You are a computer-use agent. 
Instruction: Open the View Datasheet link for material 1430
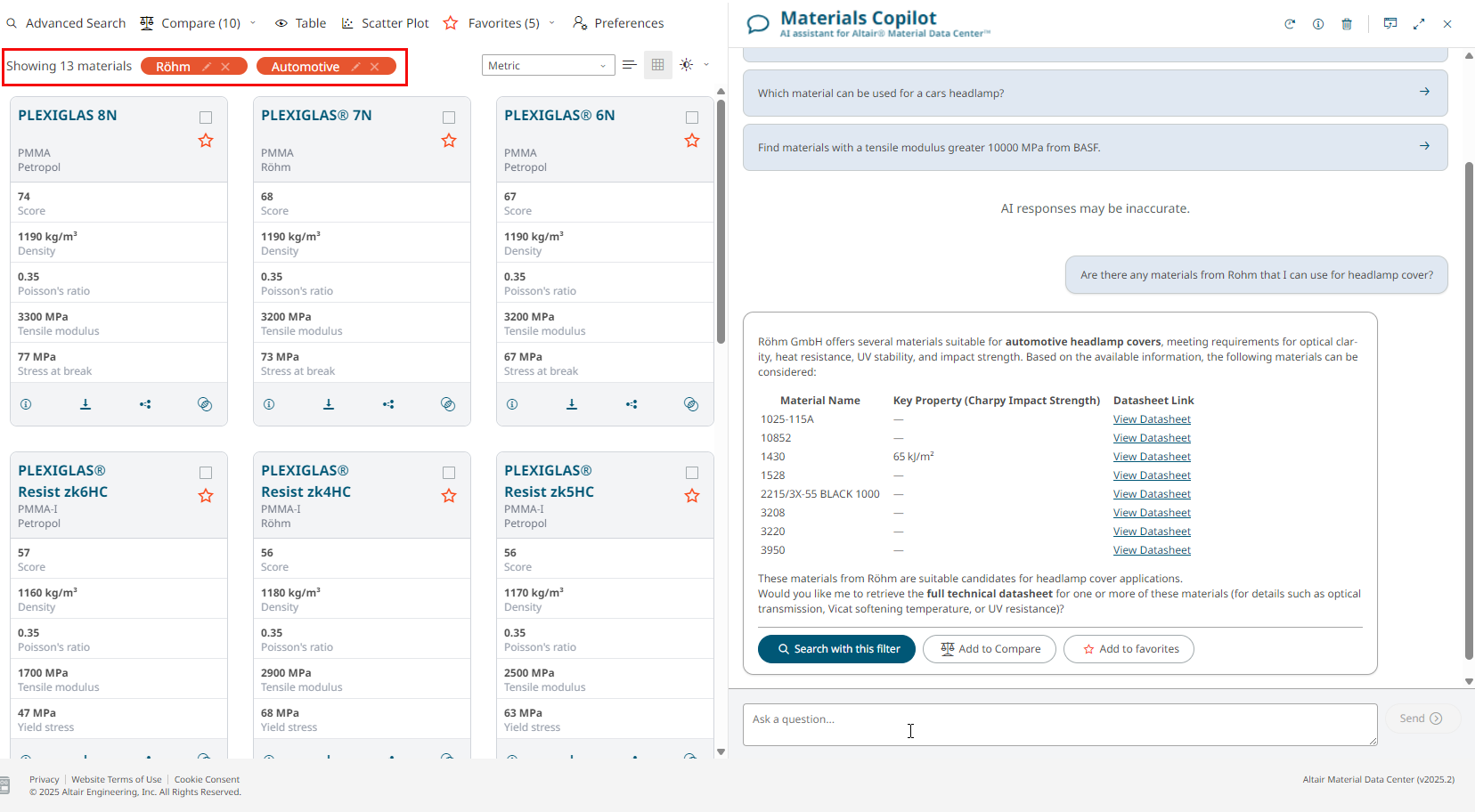coord(1152,457)
